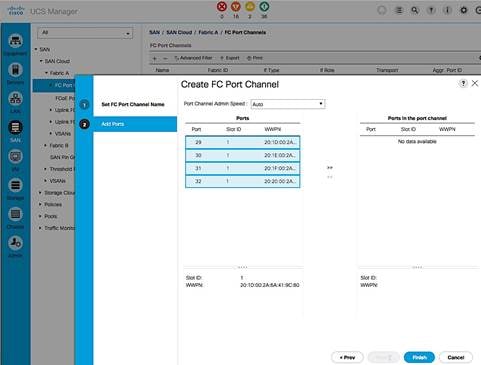Viewport: 481px width, 365px height.
Task: Click the list-lines icon in the top header
Action: pyautogui.click(x=398, y=10)
